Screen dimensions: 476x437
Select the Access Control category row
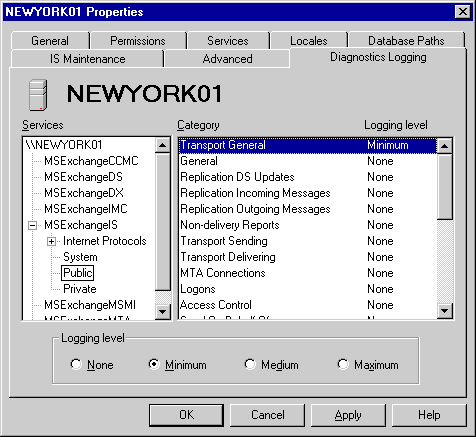(x=308, y=305)
